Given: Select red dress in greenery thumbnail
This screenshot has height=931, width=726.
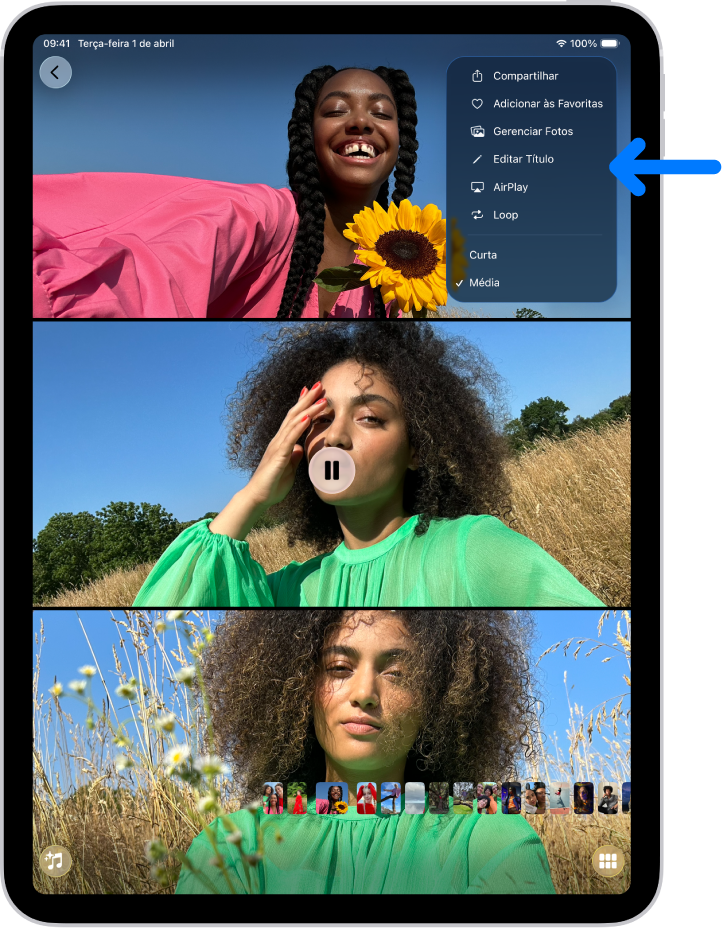Looking at the screenshot, I should pyautogui.click(x=297, y=798).
